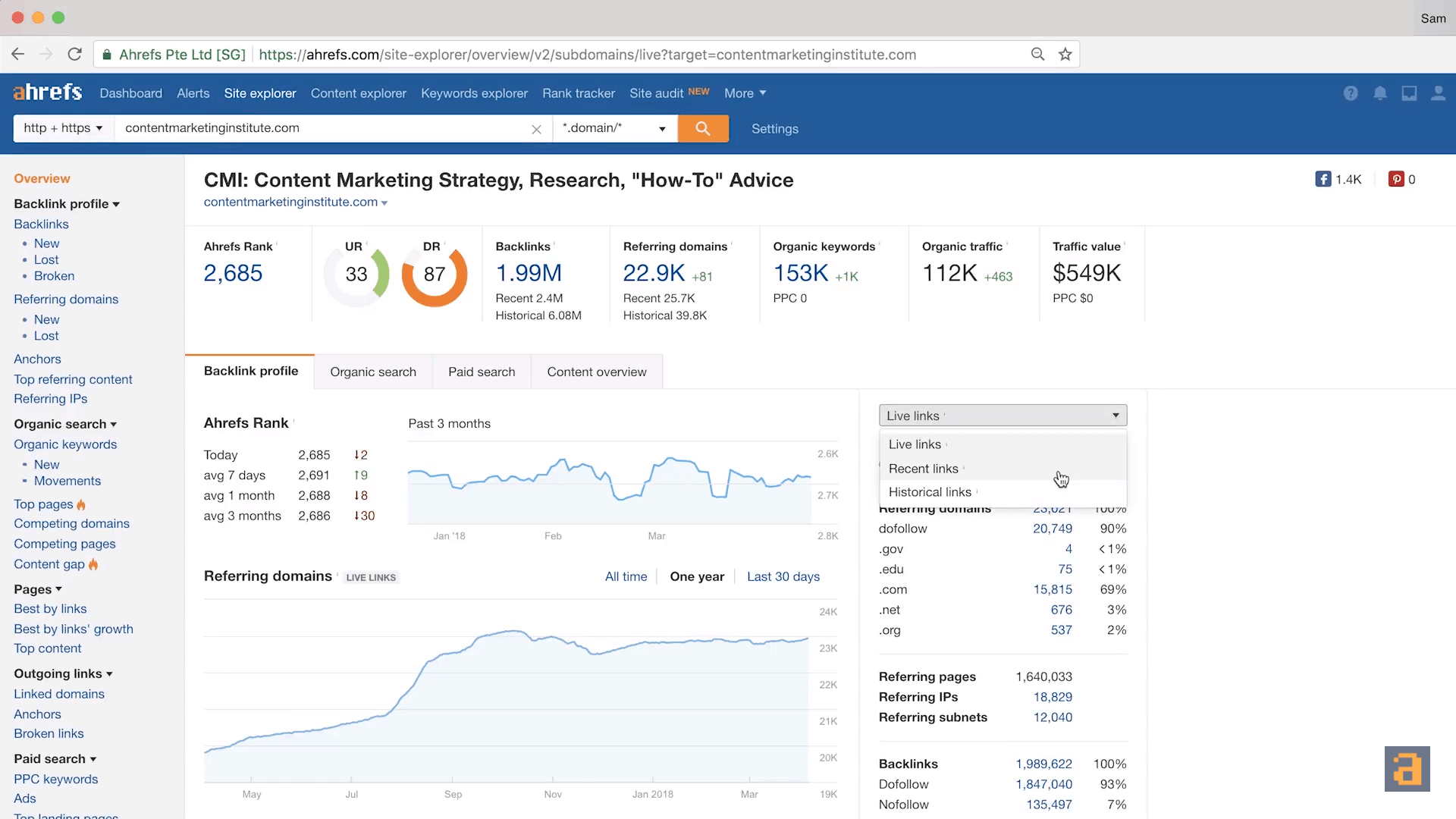This screenshot has height=819, width=1456.
Task: Open Content explorer in top navigation
Action: pos(359,93)
